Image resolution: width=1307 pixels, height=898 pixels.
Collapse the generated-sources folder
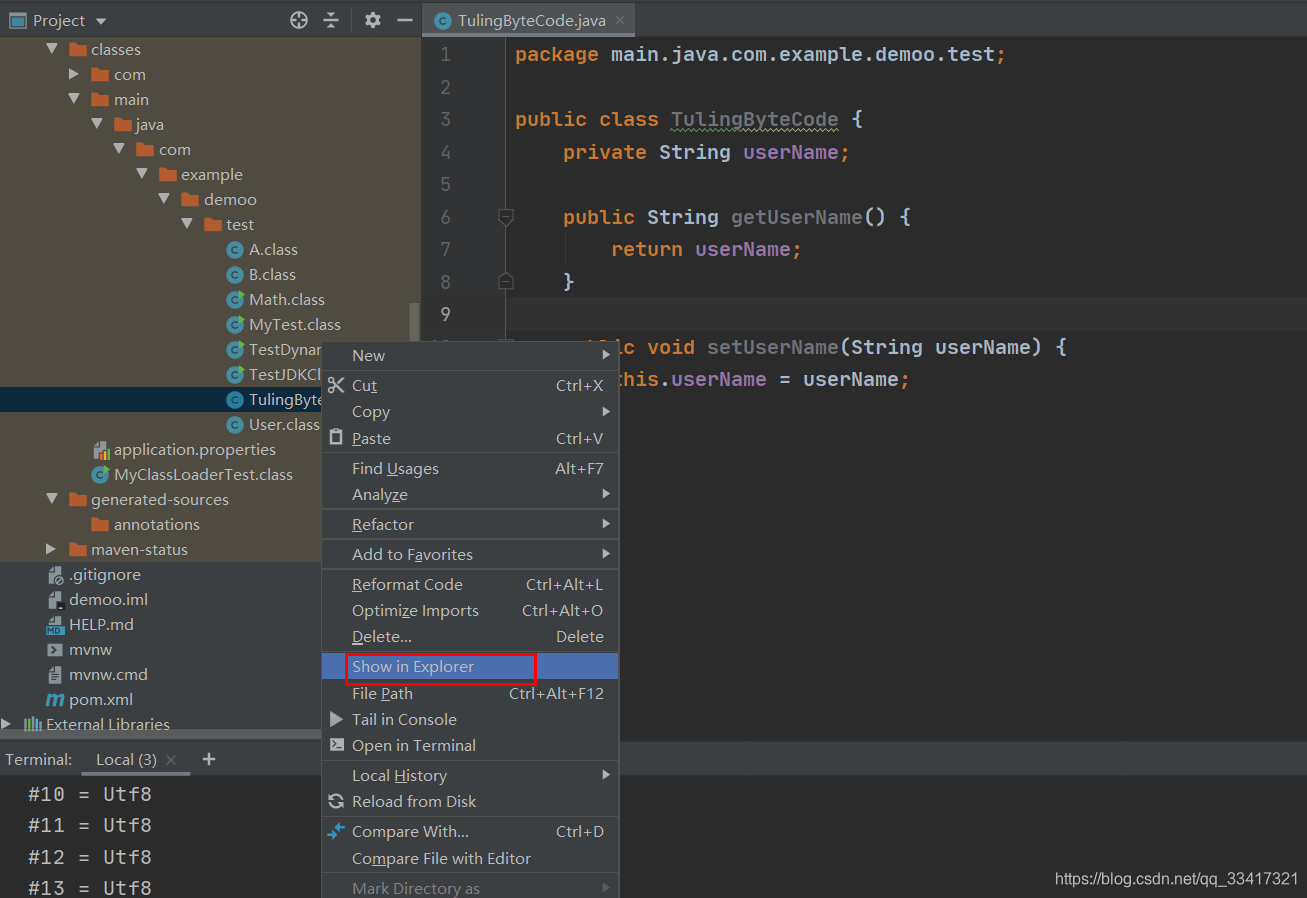tap(52, 499)
